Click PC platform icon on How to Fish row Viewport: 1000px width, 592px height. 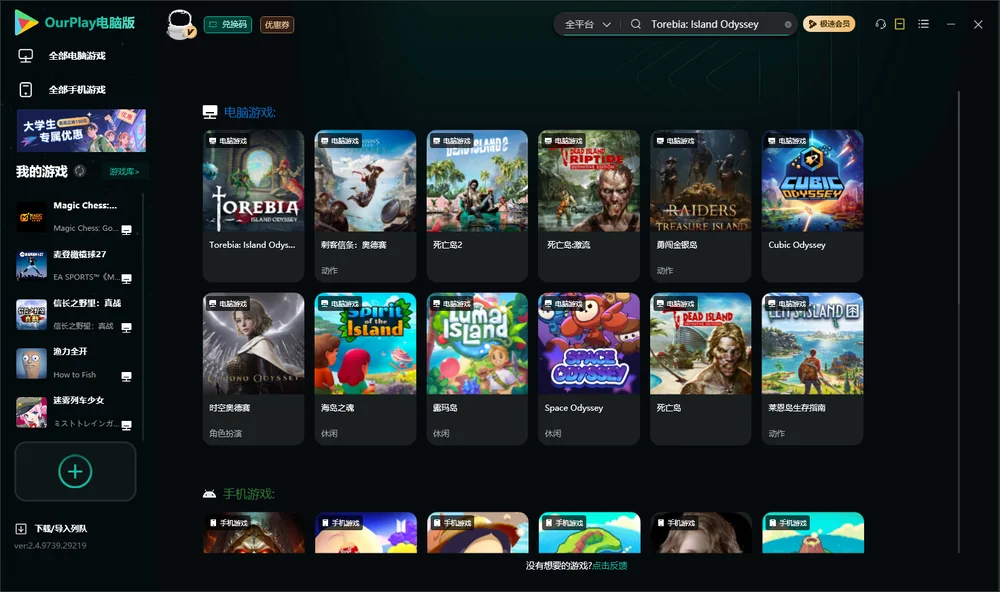pyautogui.click(x=126, y=376)
